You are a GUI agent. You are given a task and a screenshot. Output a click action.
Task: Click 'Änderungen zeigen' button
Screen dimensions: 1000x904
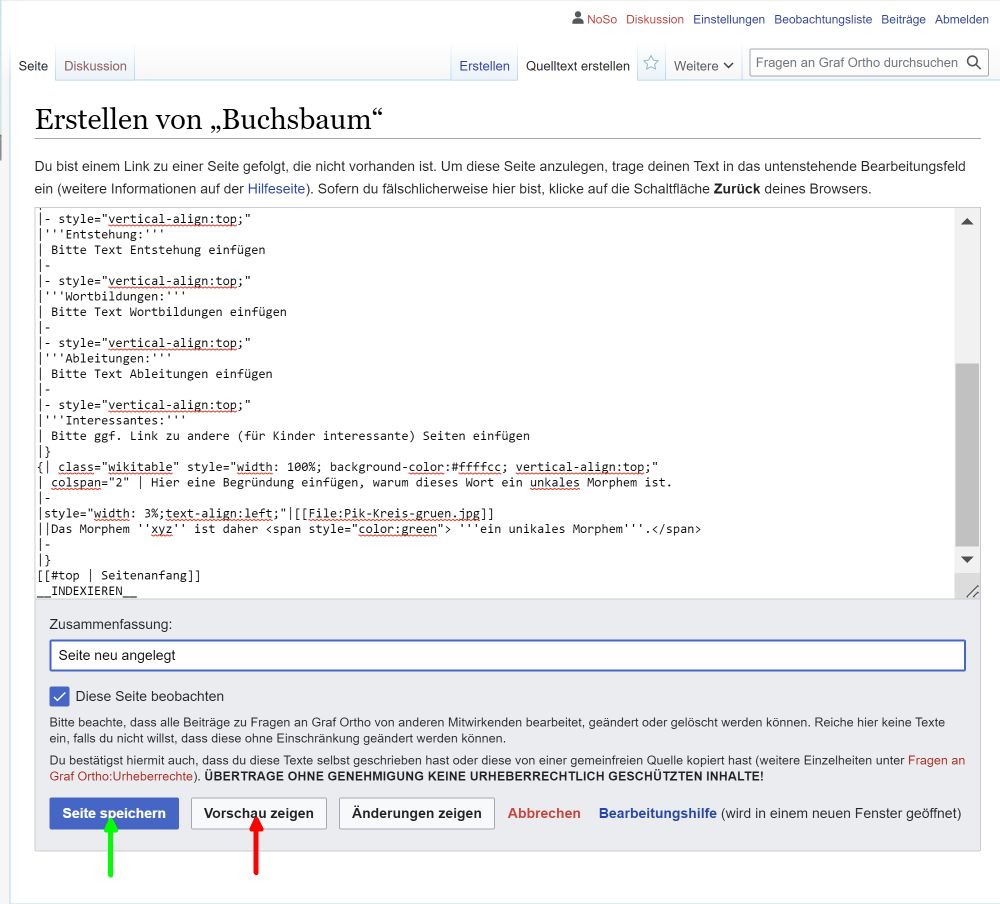coord(417,813)
